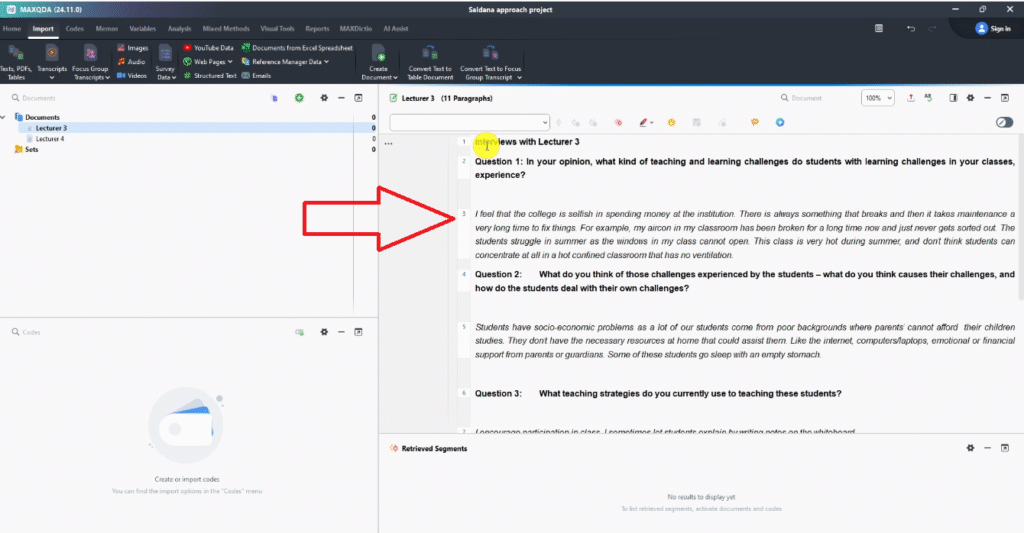
Task: Toggle the edit mode switch in Document Browser
Action: (x=1004, y=122)
